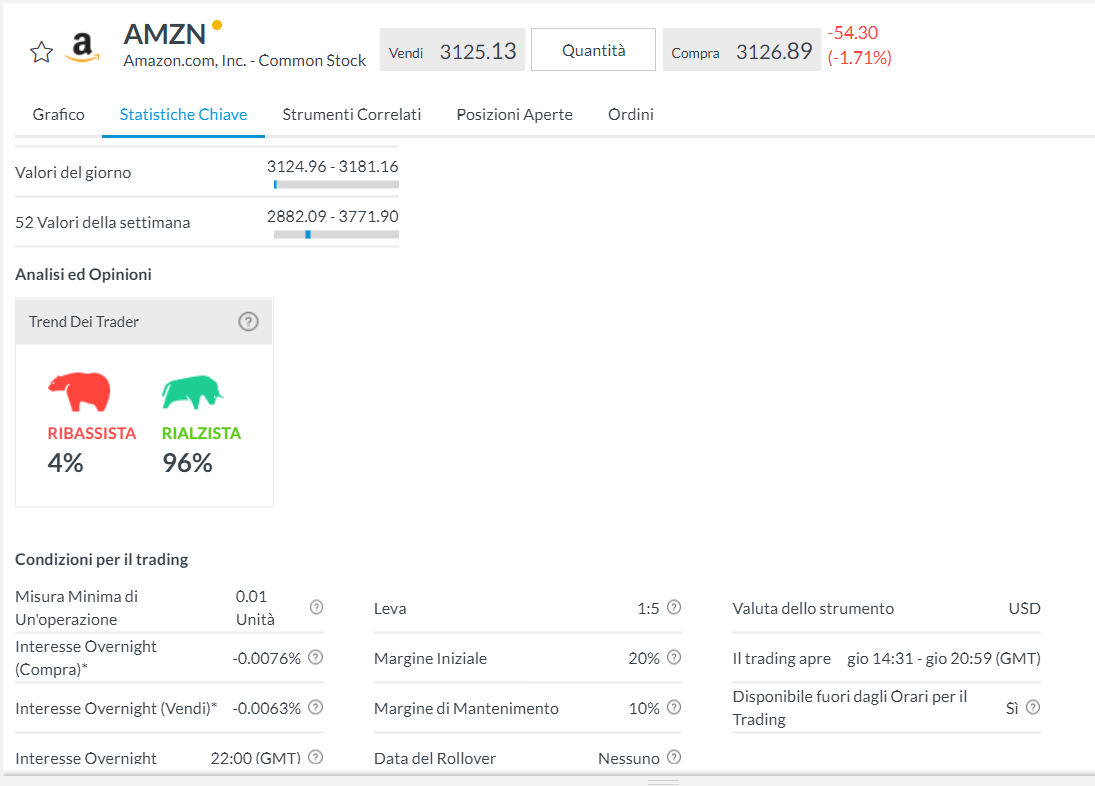Click the 4% bearish percentage
The width and height of the screenshot is (1095, 786).
(66, 463)
